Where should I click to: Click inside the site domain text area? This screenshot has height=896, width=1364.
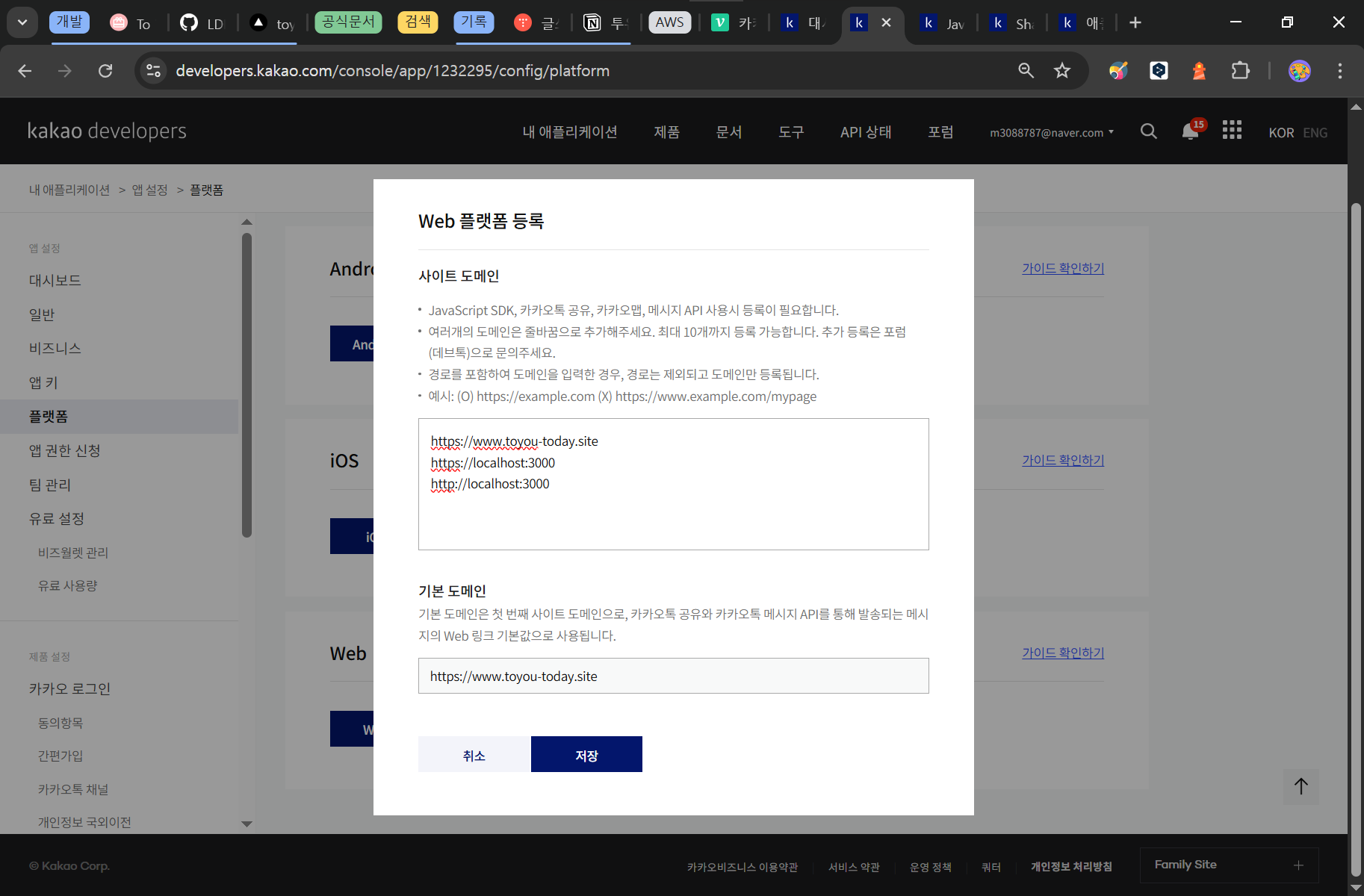point(673,484)
